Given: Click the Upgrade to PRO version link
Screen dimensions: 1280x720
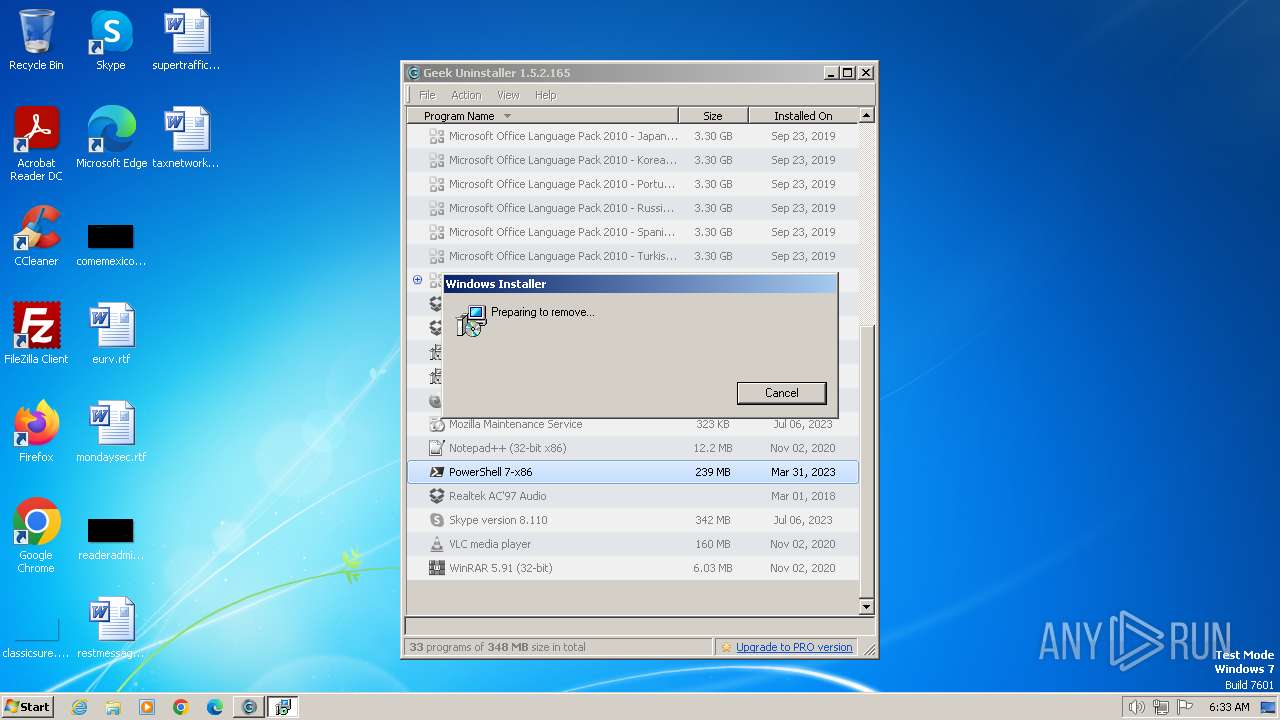Looking at the screenshot, I should coord(794,647).
